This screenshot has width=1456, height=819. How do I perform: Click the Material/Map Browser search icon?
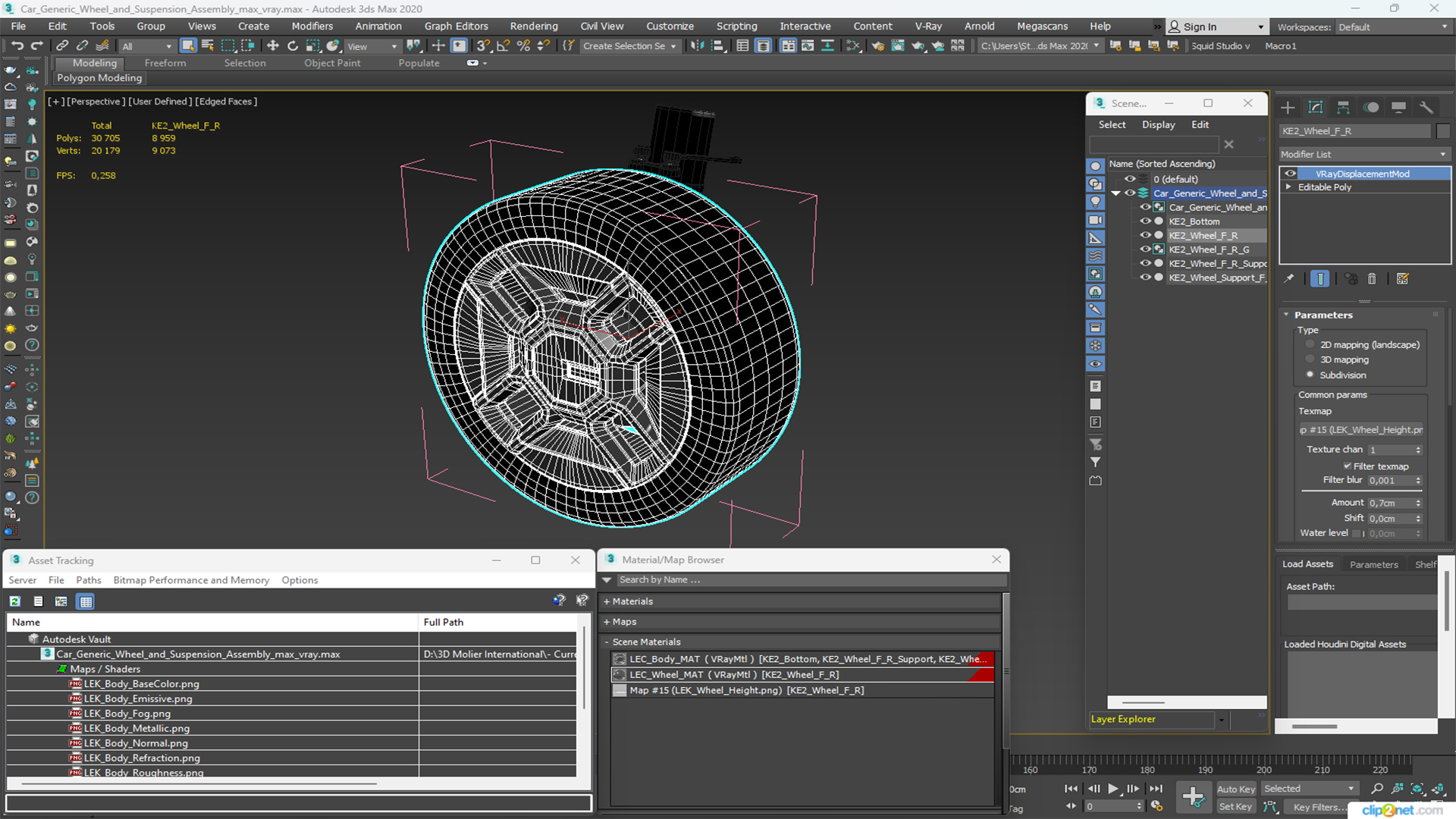click(608, 579)
